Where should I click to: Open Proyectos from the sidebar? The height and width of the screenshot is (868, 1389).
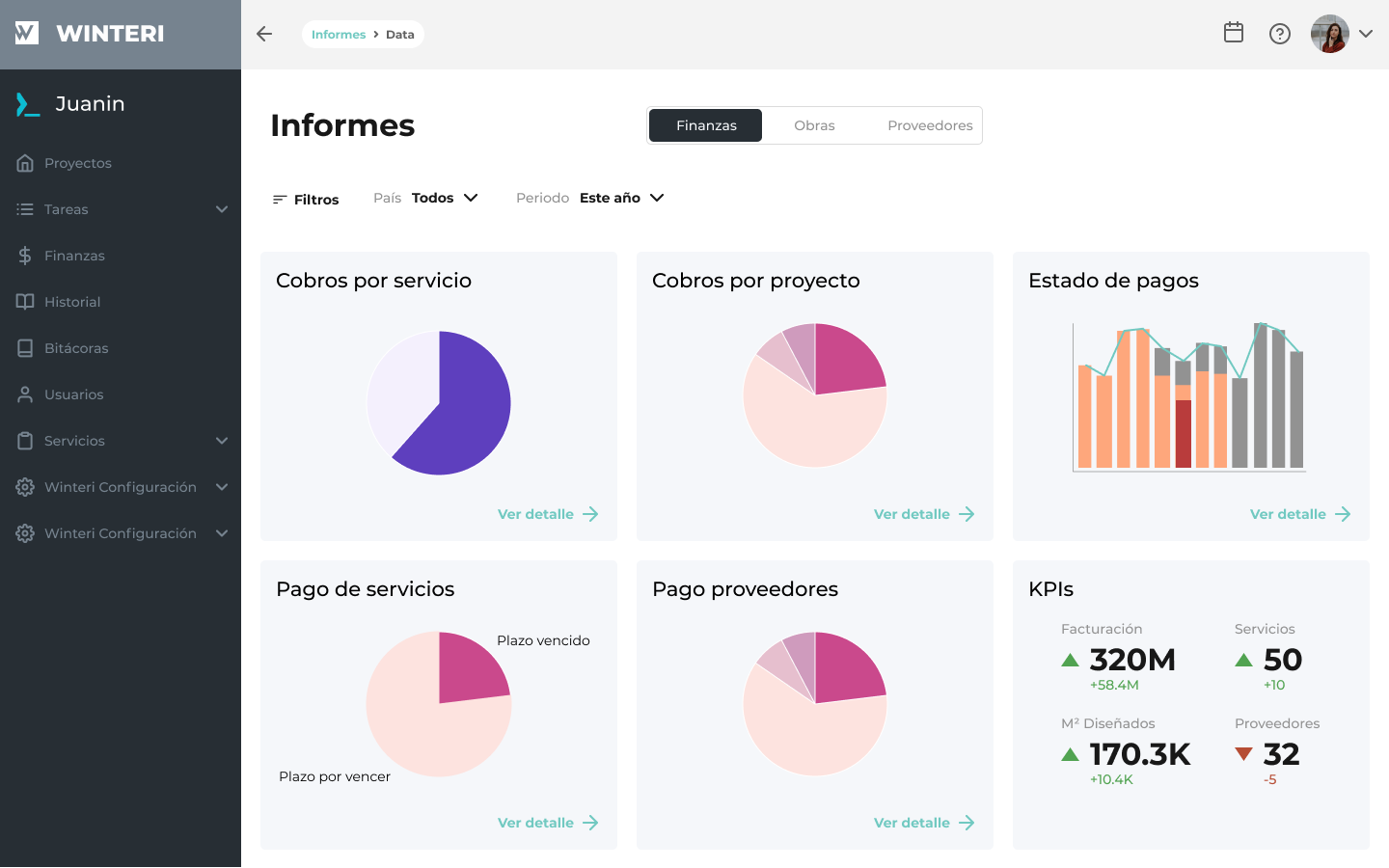[77, 163]
